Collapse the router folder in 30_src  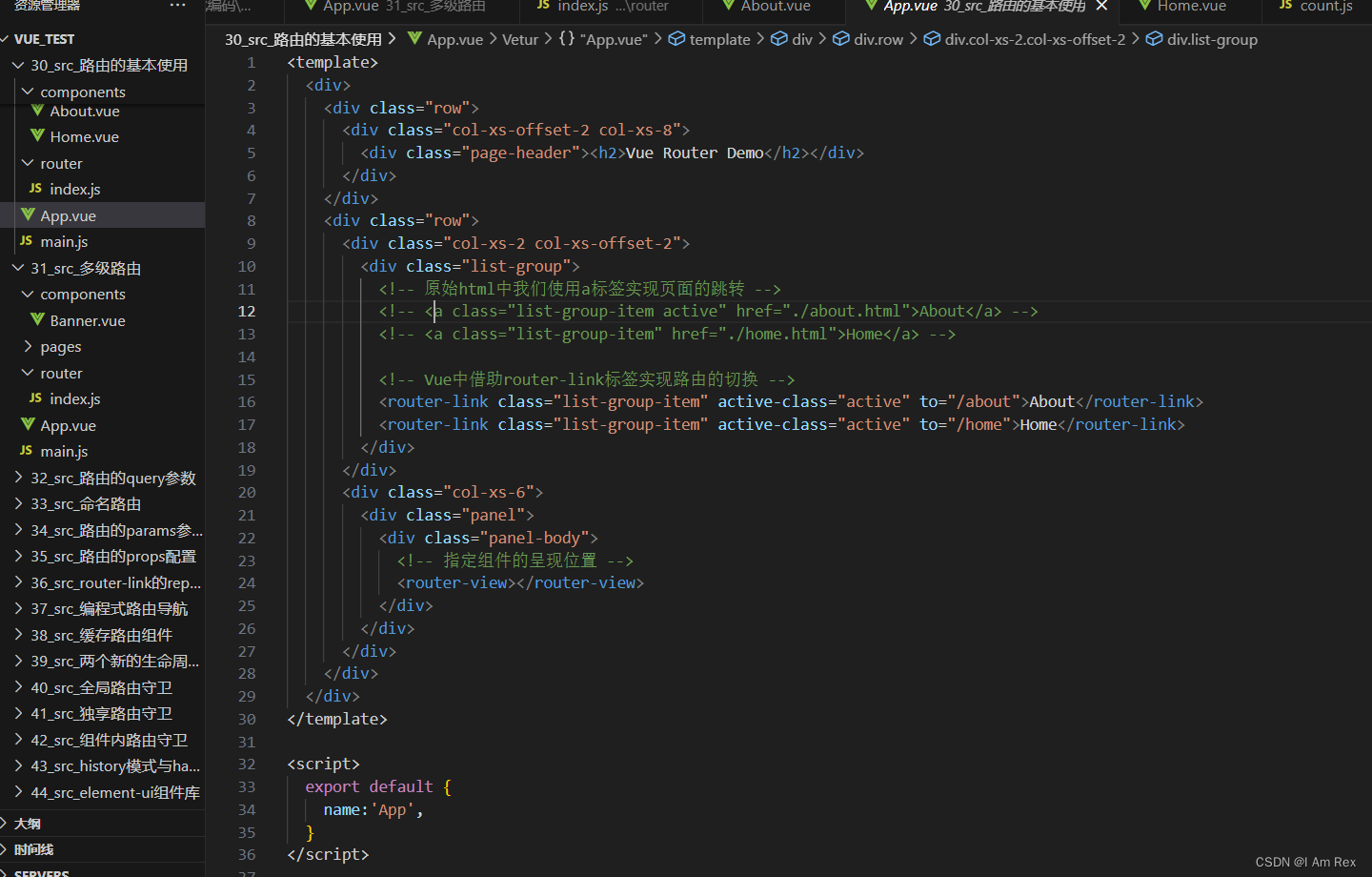tap(28, 163)
